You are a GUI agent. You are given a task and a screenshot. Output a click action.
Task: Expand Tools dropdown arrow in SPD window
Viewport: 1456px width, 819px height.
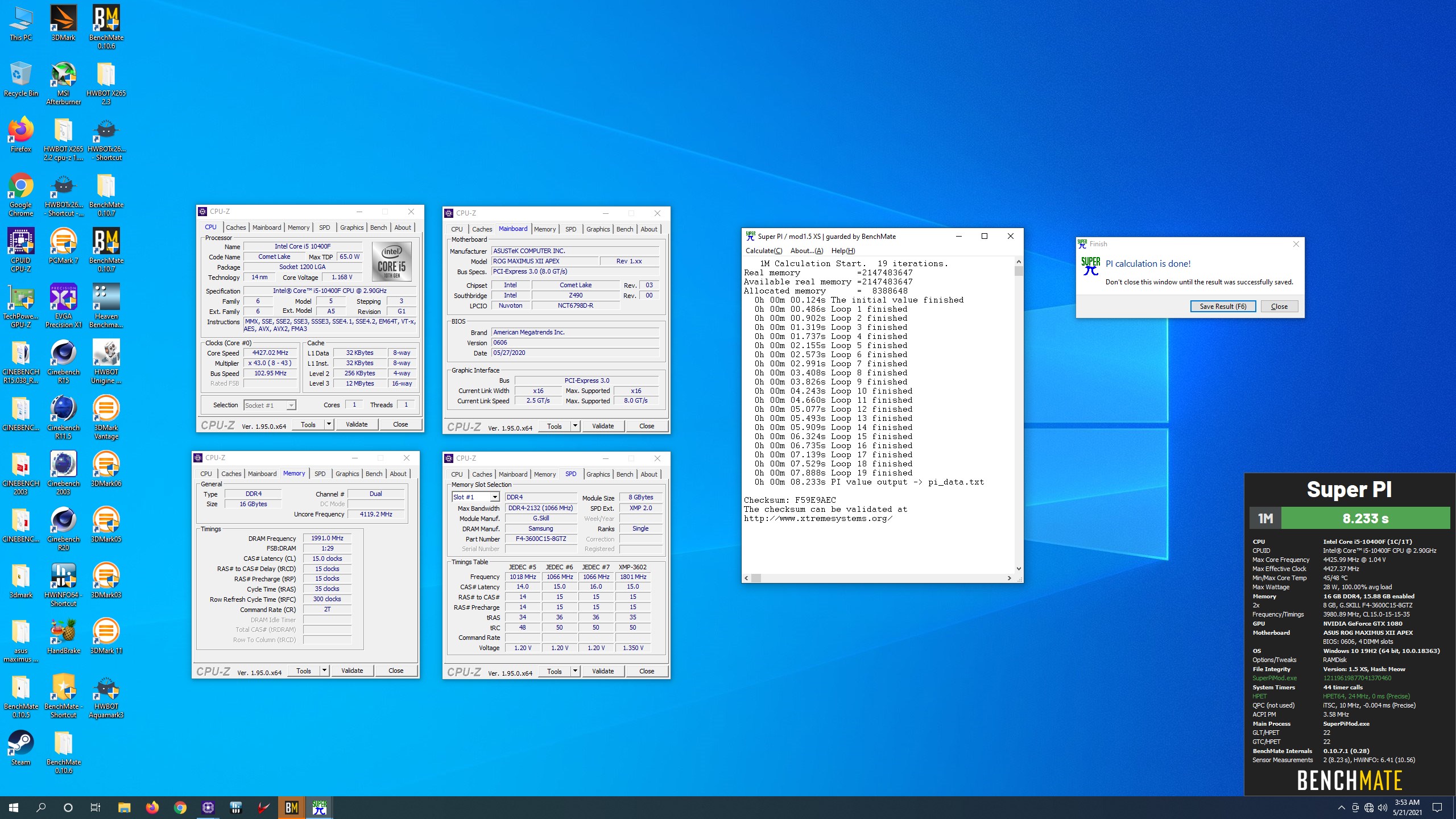(x=575, y=672)
